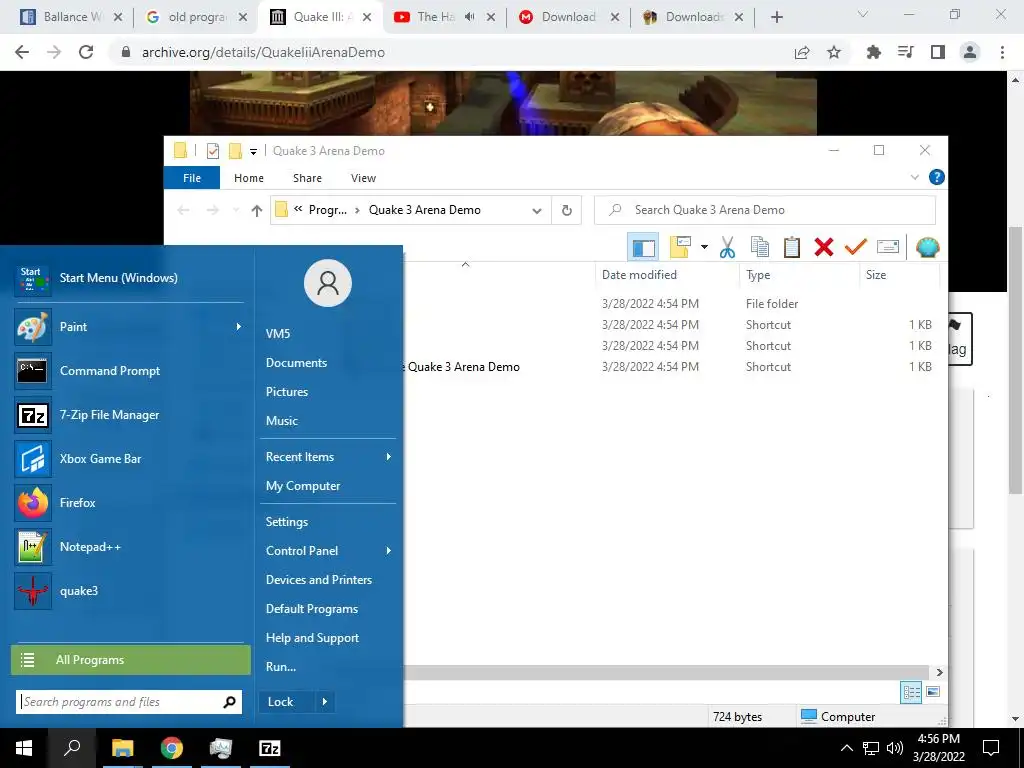This screenshot has height=768, width=1024.
Task: Launch Firefox from Start menu
Action: (x=129, y=503)
